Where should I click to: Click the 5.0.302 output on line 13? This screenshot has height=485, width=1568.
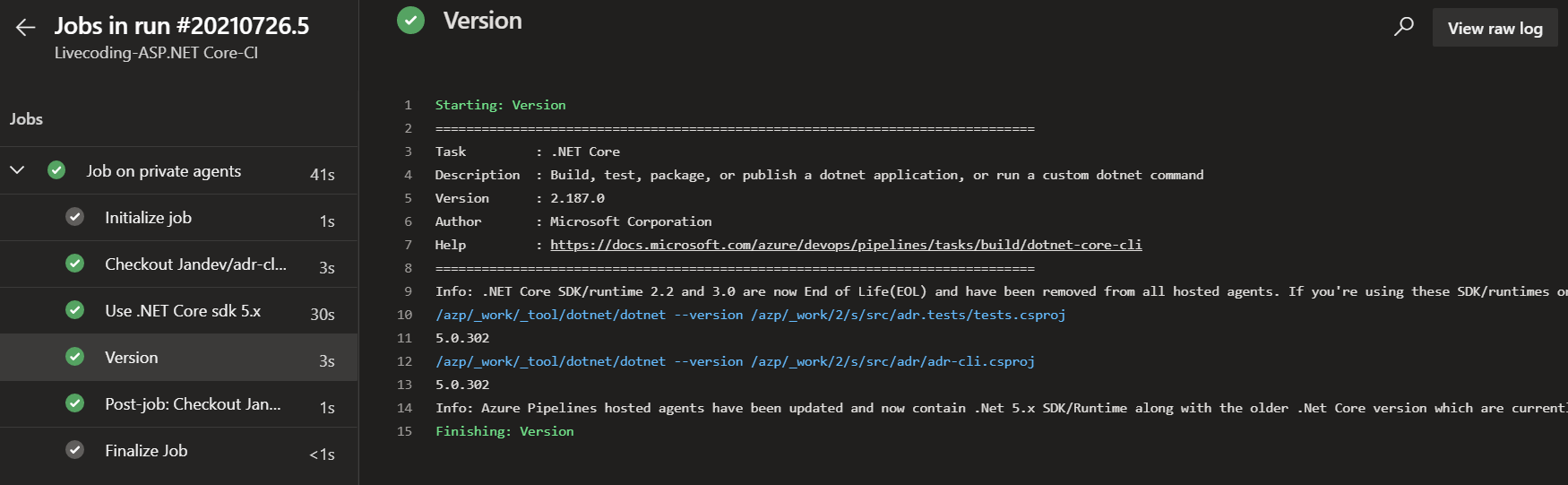tap(462, 385)
